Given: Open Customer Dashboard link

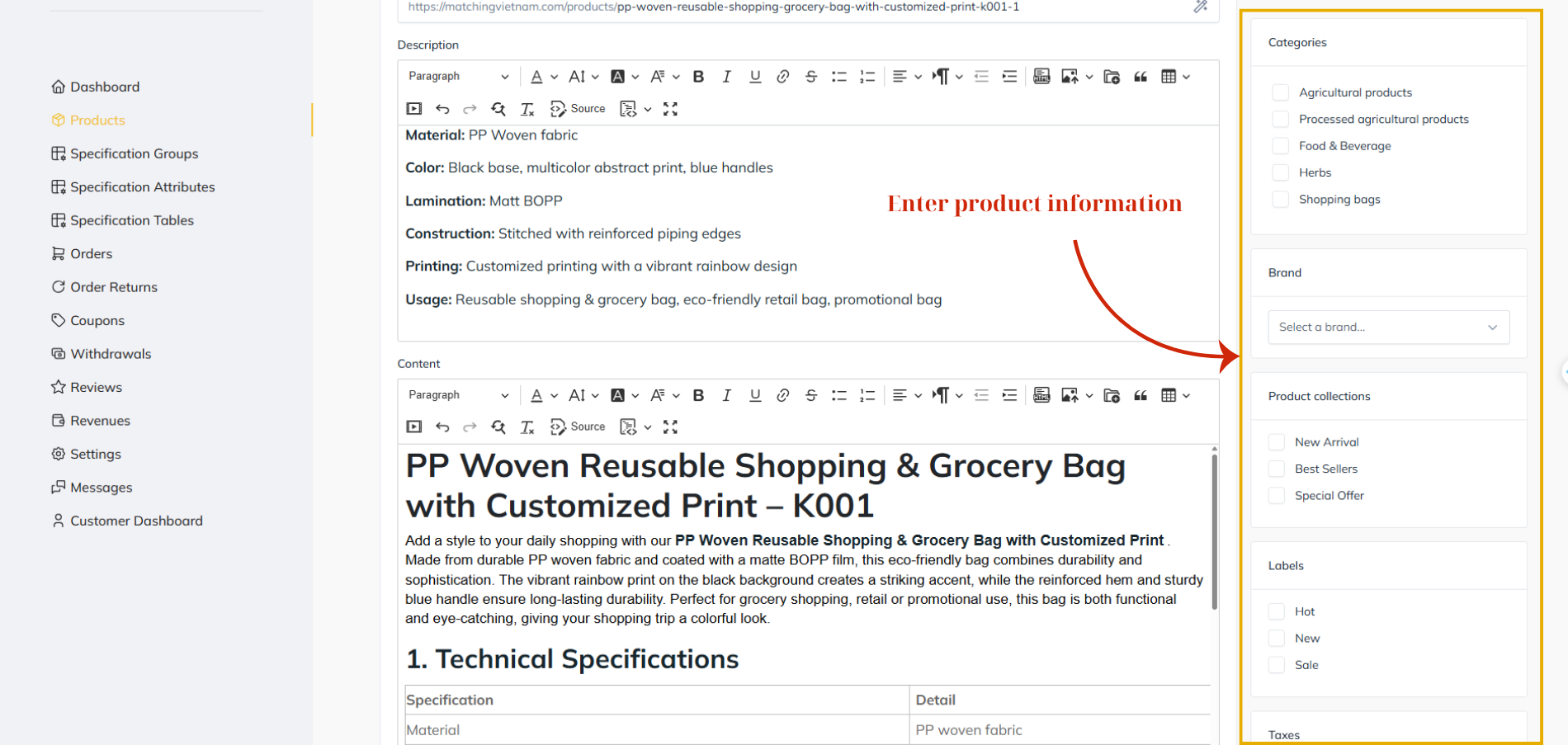Looking at the screenshot, I should coord(136,521).
